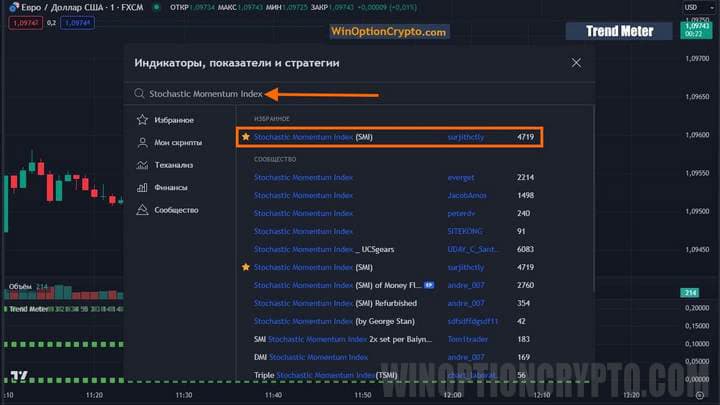Open the Мои скрипты category
Screen dimensions: 720x405
tap(177, 142)
